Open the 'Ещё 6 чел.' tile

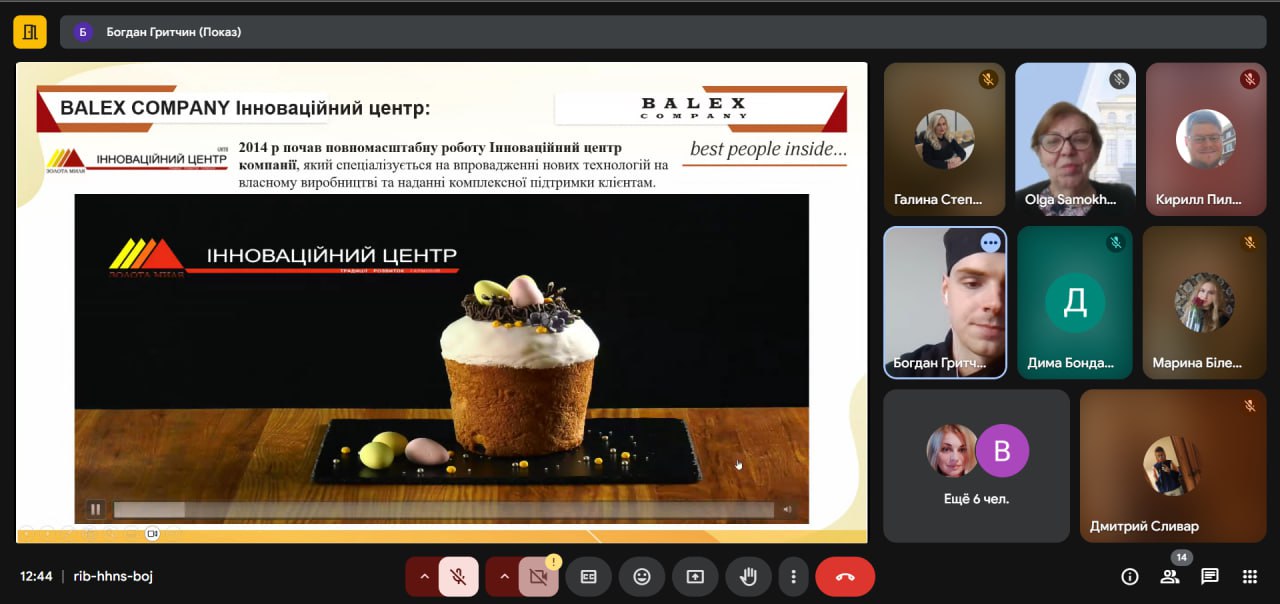point(976,466)
